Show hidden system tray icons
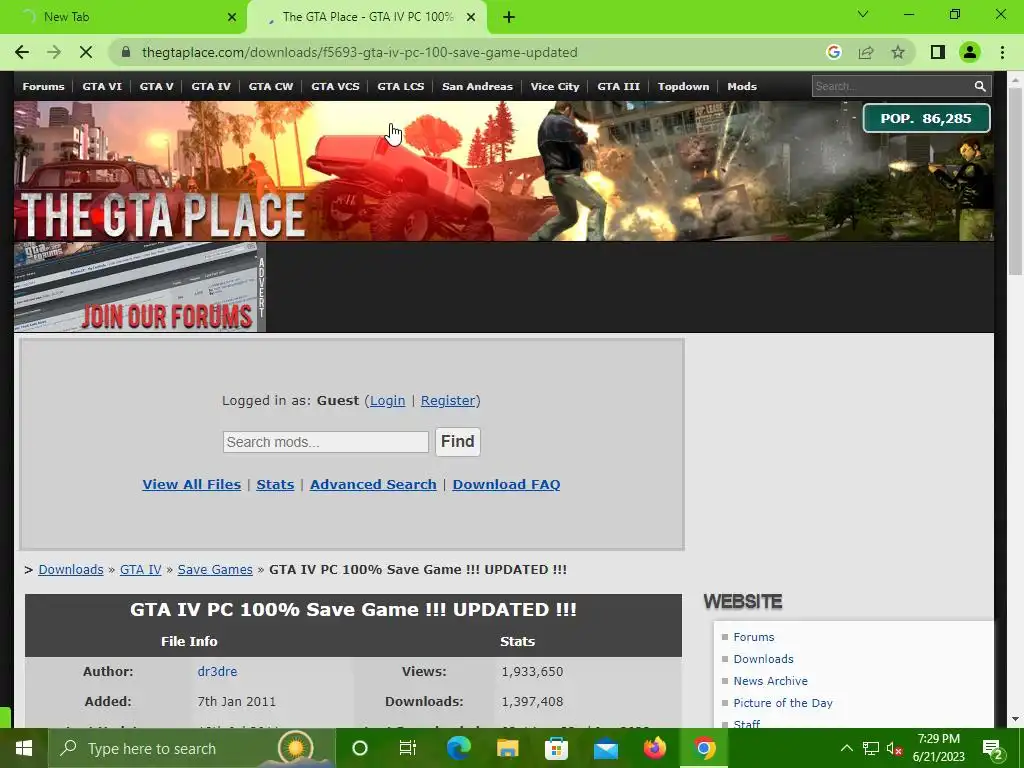 pos(846,748)
